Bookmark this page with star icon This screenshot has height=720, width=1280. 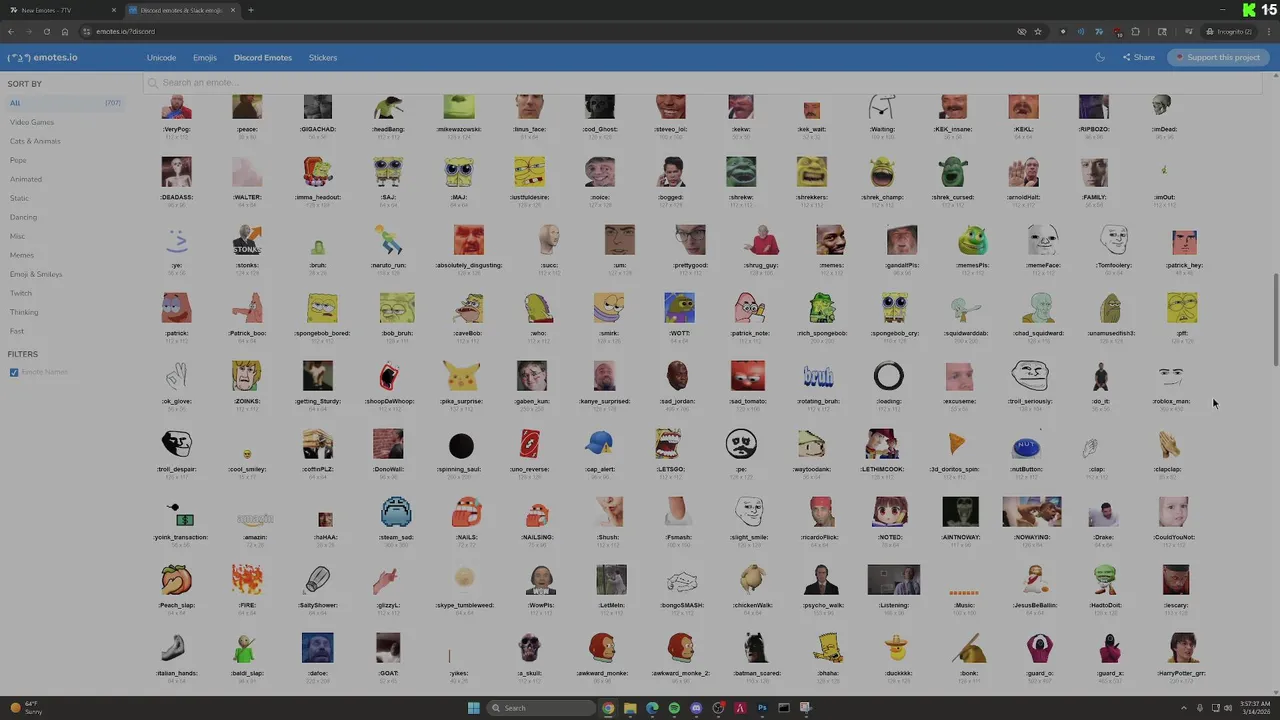[1038, 31]
